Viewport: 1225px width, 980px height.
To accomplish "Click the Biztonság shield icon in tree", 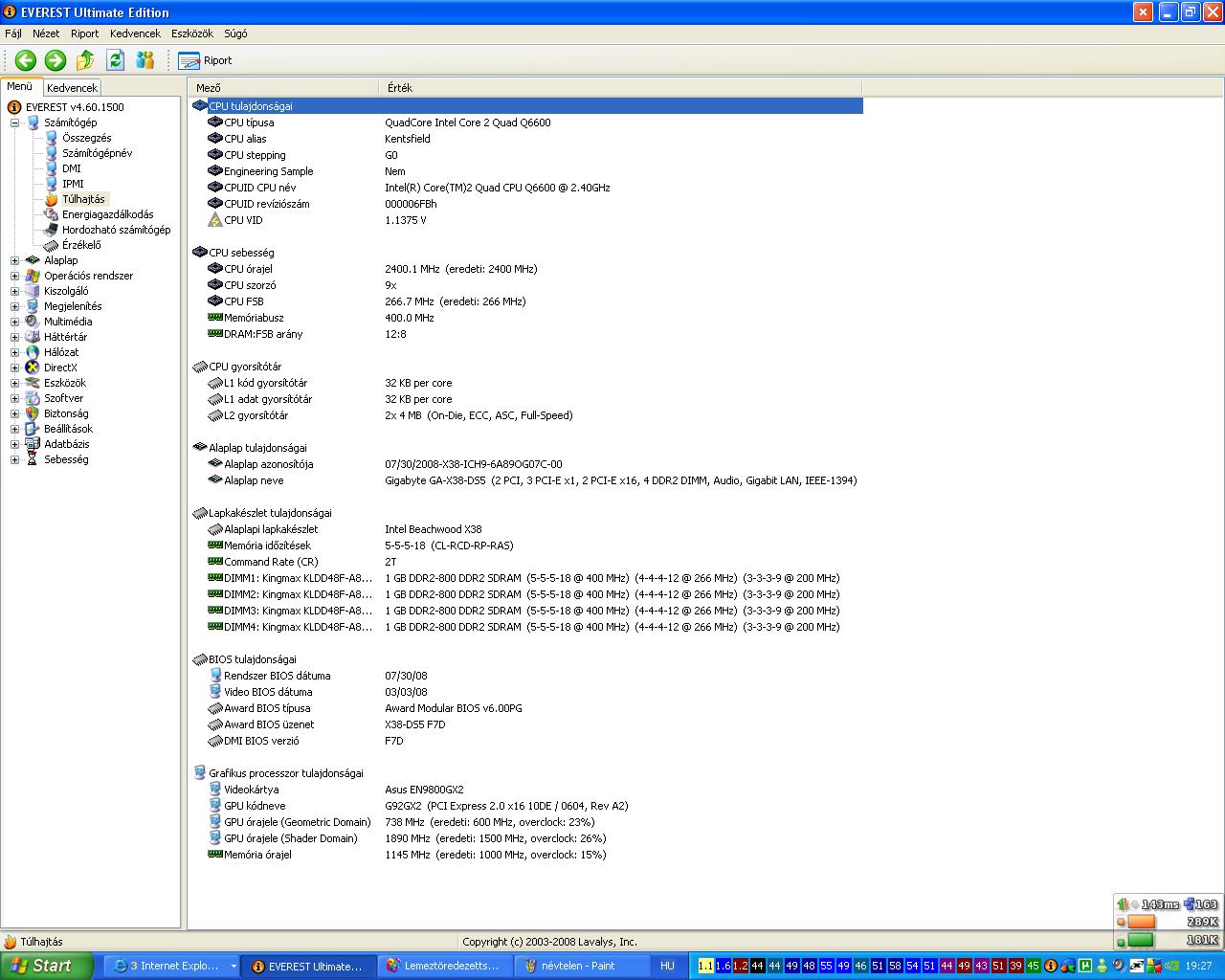I will pyautogui.click(x=33, y=413).
